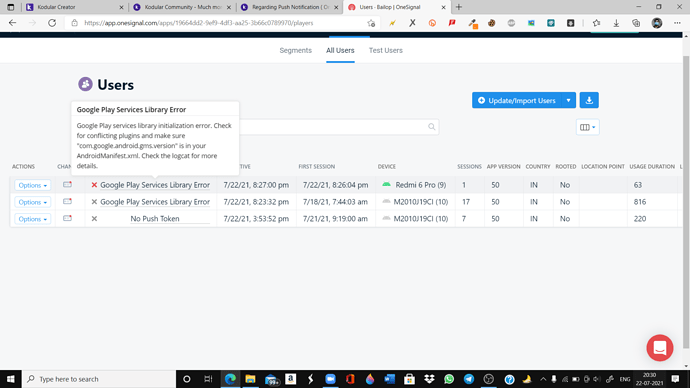Add page to favorites with star icon
Screen dimensions: 690x388
point(371,23)
